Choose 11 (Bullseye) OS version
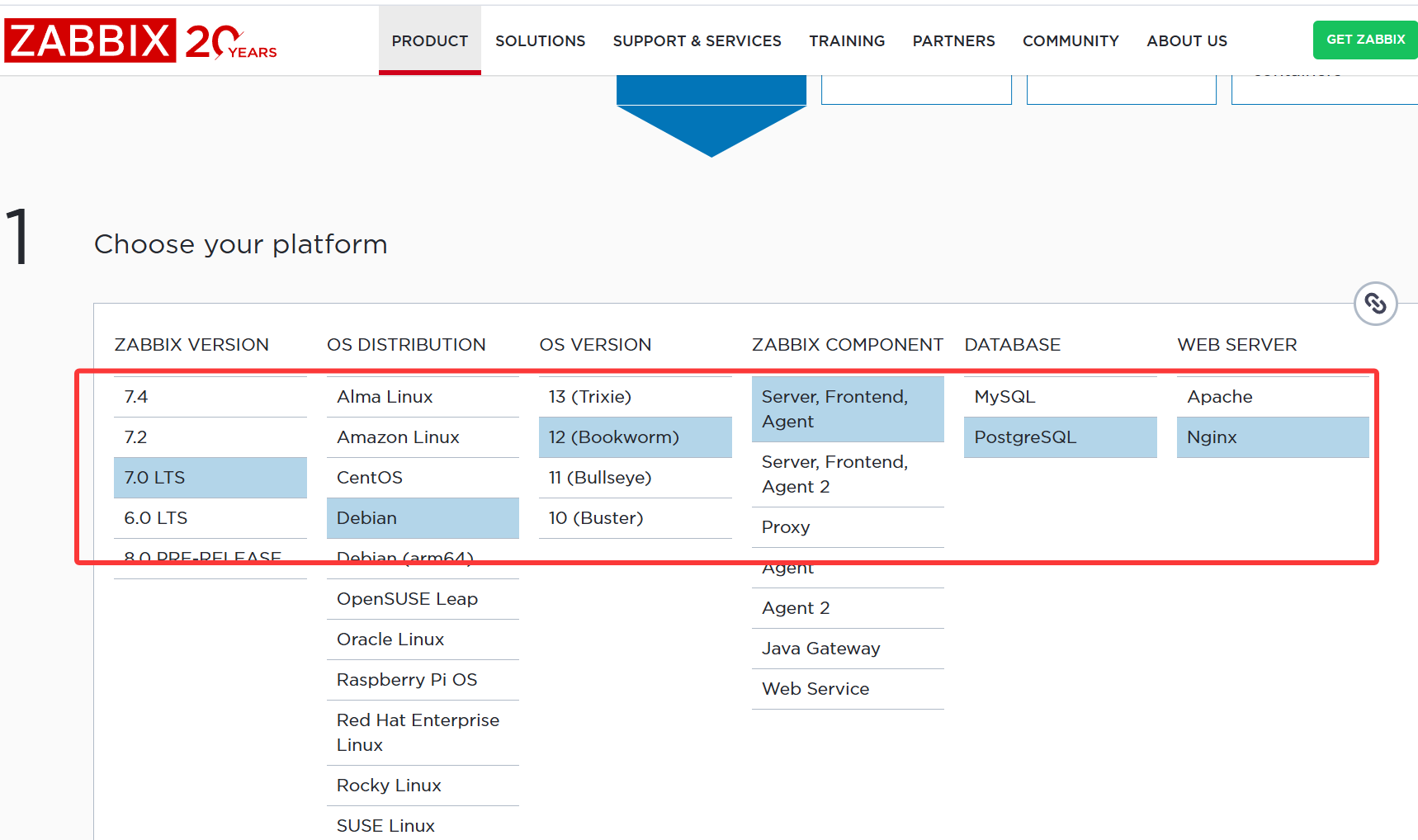The height and width of the screenshot is (840, 1418). point(635,478)
